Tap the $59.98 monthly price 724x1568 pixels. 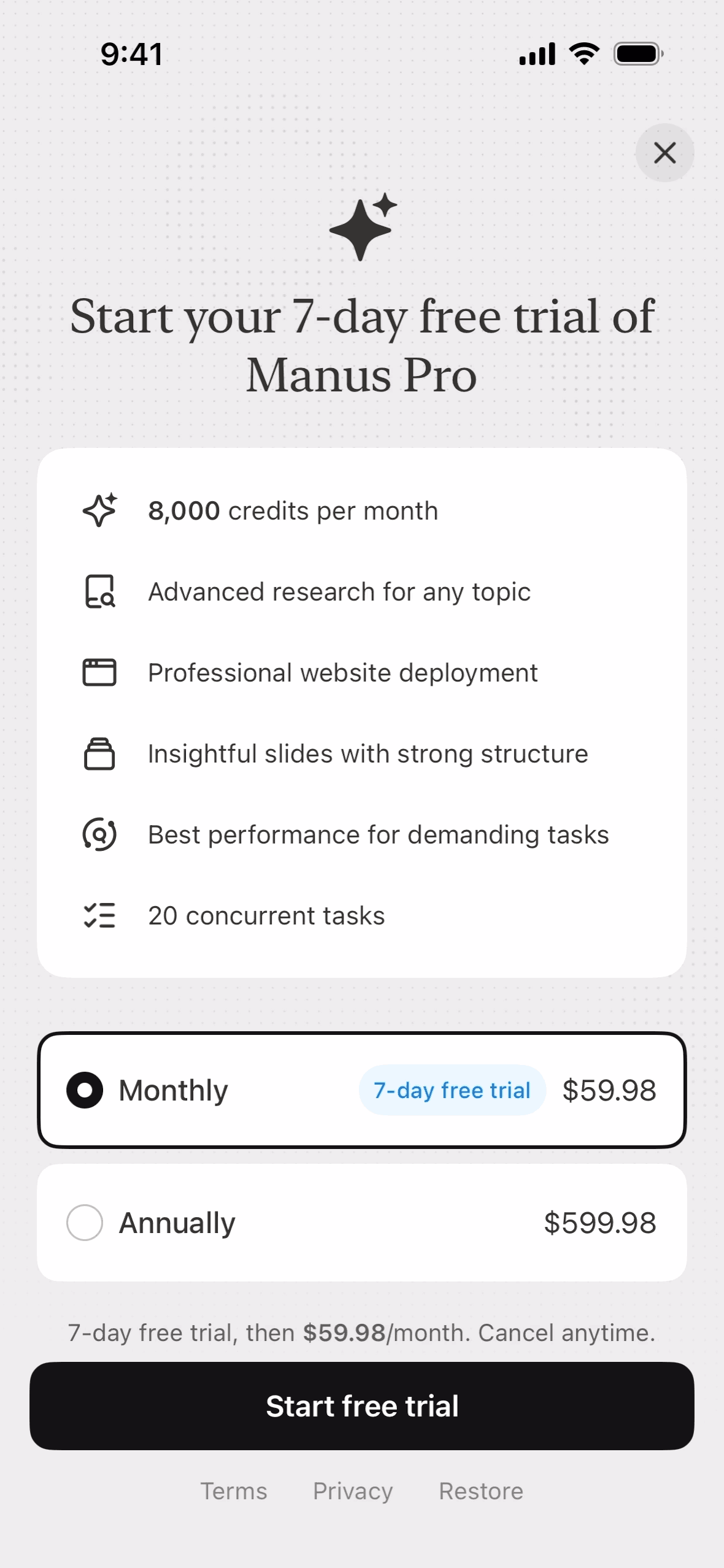pyautogui.click(x=609, y=1090)
